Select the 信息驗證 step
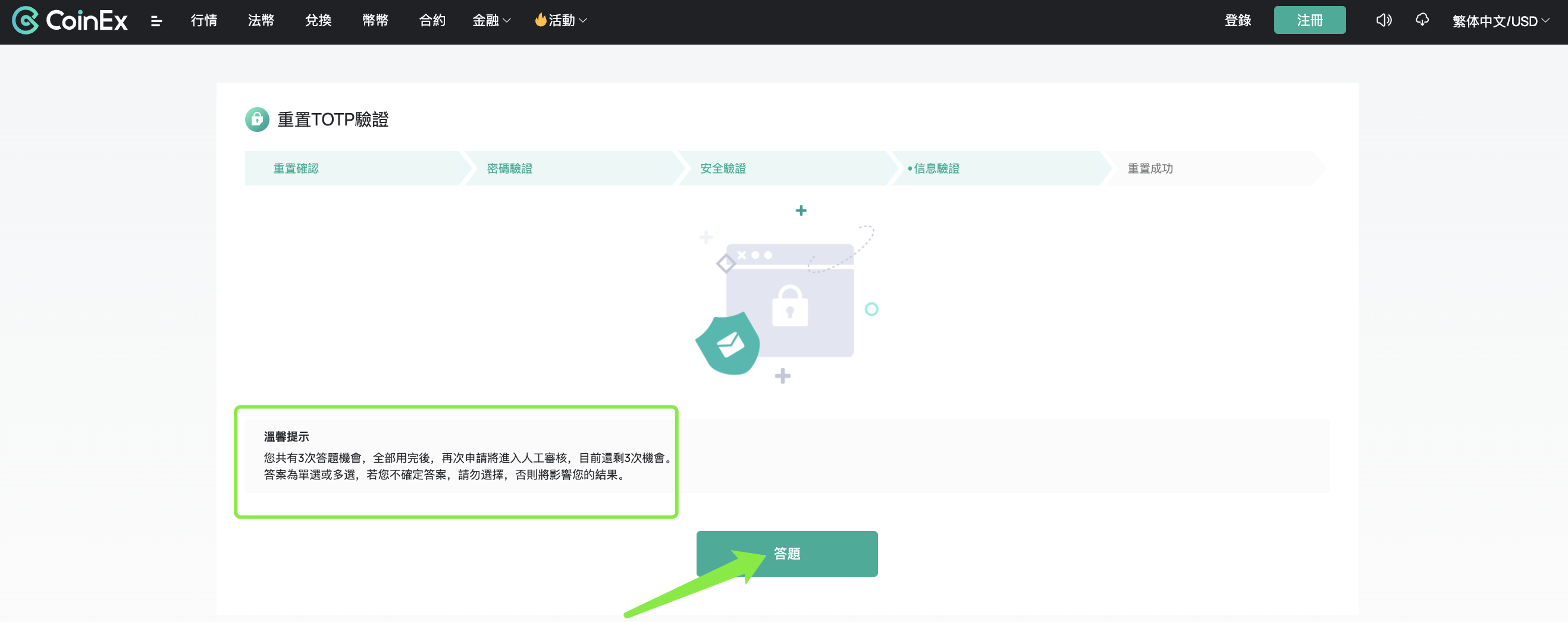 [x=936, y=169]
